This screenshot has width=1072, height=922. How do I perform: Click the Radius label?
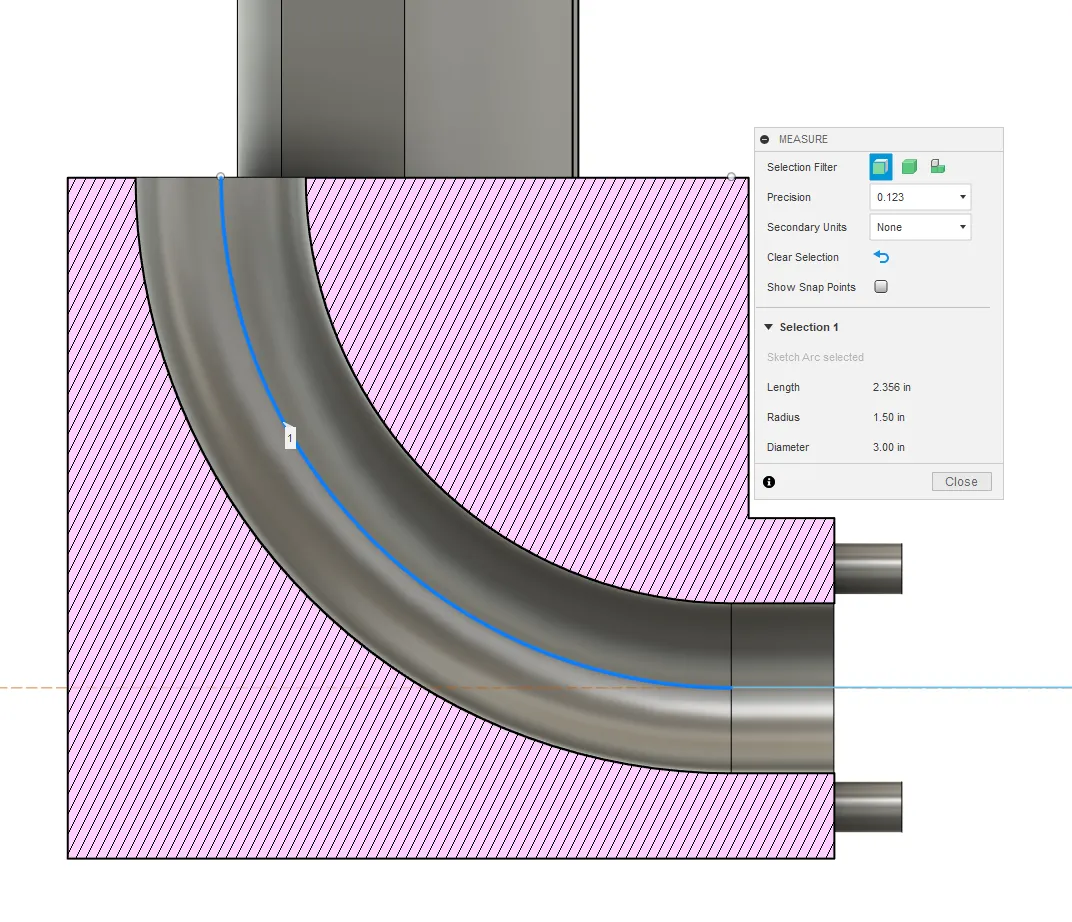pos(783,417)
